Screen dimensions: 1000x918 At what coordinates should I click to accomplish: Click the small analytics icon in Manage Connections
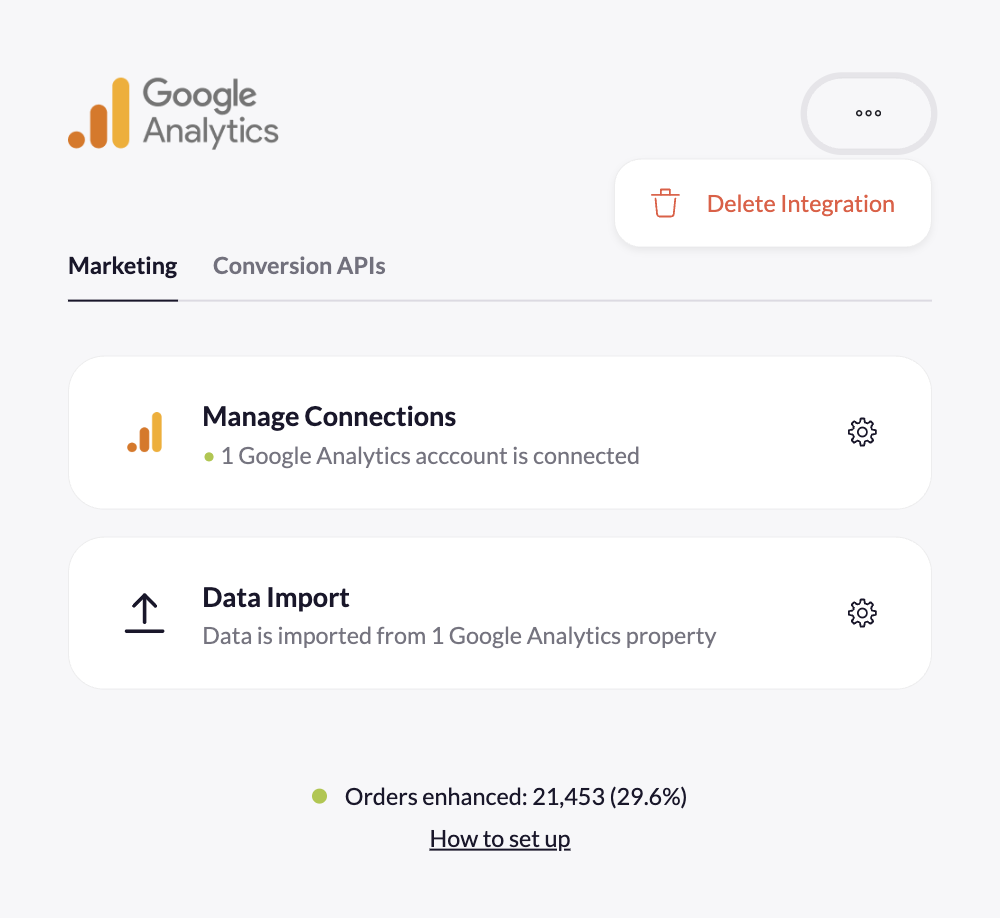145,432
